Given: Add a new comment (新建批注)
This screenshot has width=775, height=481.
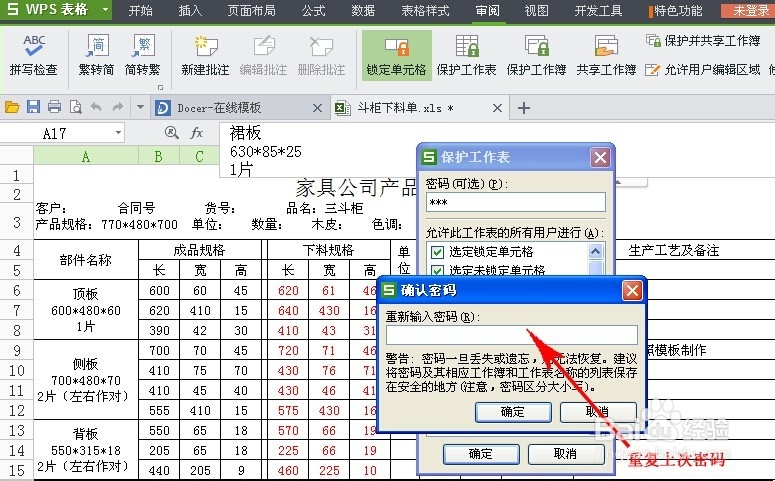Looking at the screenshot, I should [x=205, y=55].
